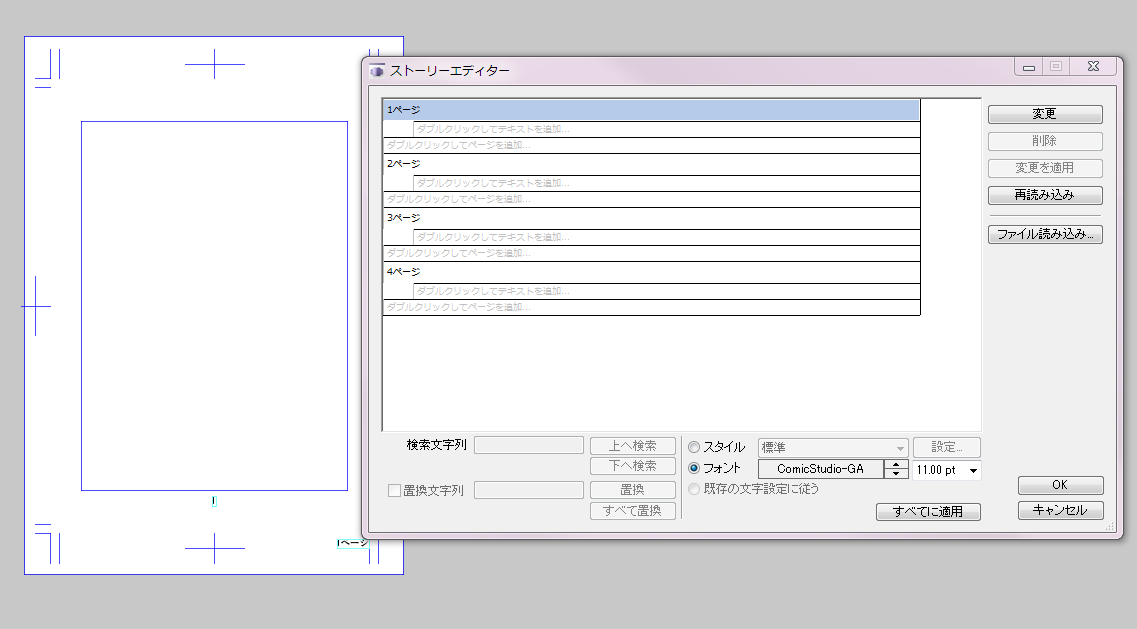Close the ストーリーエディター dialog window
Image resolution: width=1137 pixels, height=629 pixels.
[x=1091, y=67]
